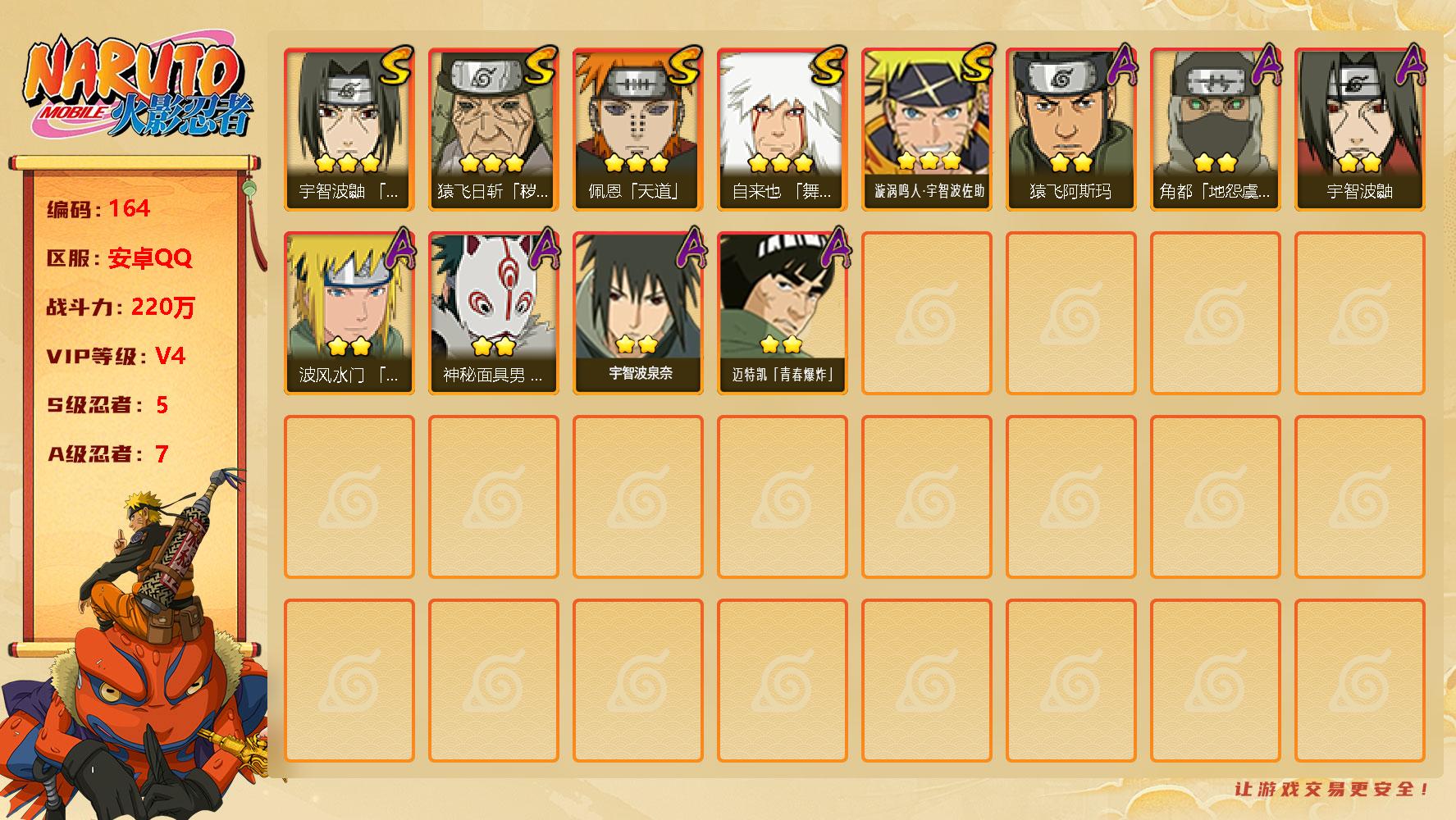
Task: Click the 战斗力 220万 stat line
Action: click(x=121, y=307)
